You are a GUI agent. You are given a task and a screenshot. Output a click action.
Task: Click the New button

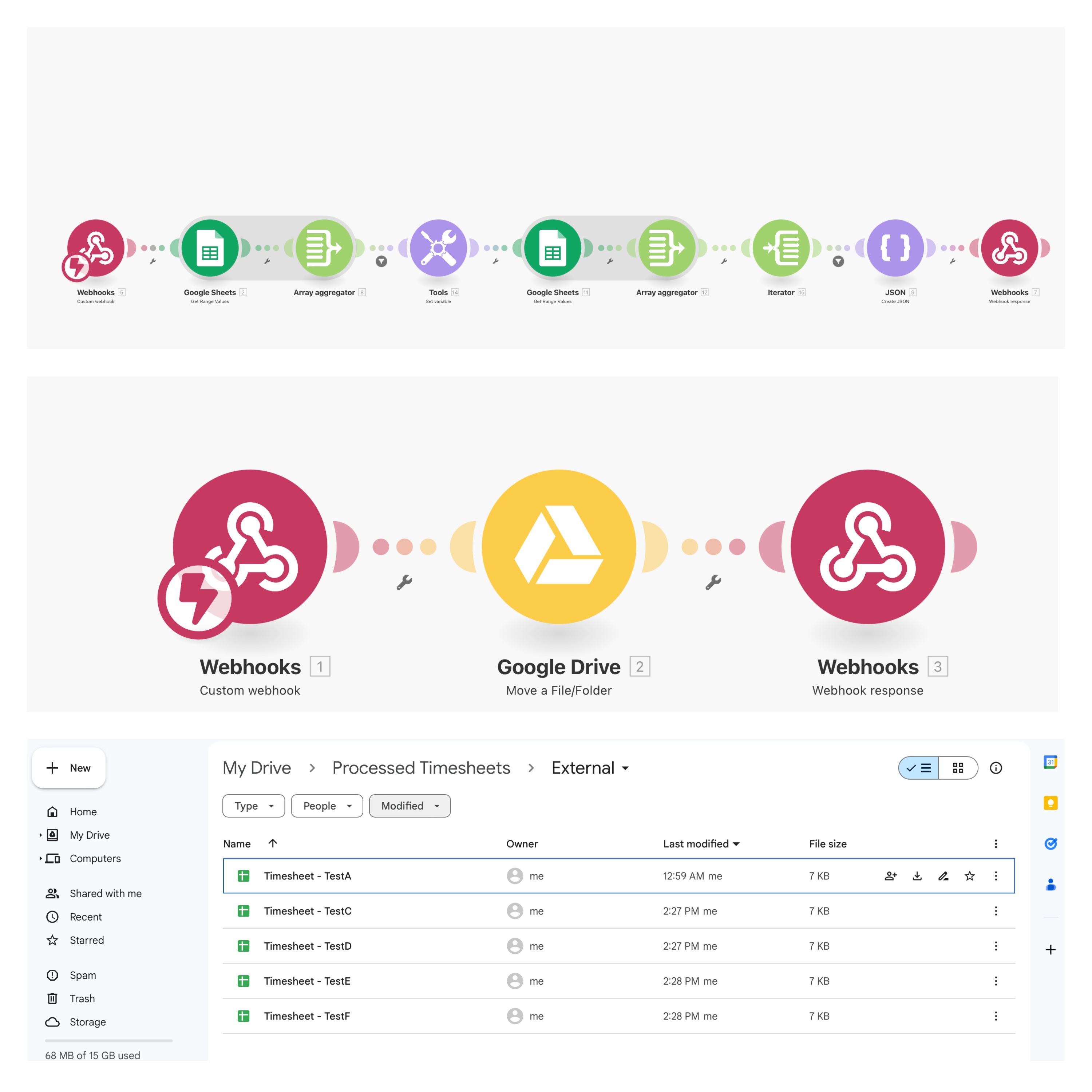[x=69, y=768]
